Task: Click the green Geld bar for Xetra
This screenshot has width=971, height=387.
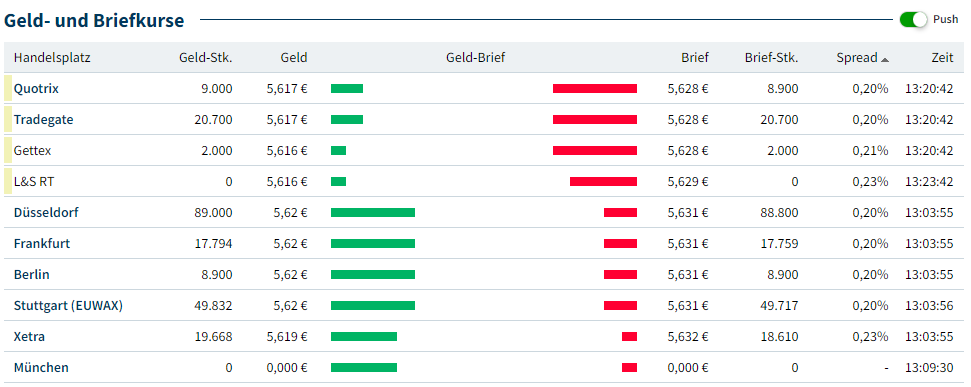Action: point(364,336)
